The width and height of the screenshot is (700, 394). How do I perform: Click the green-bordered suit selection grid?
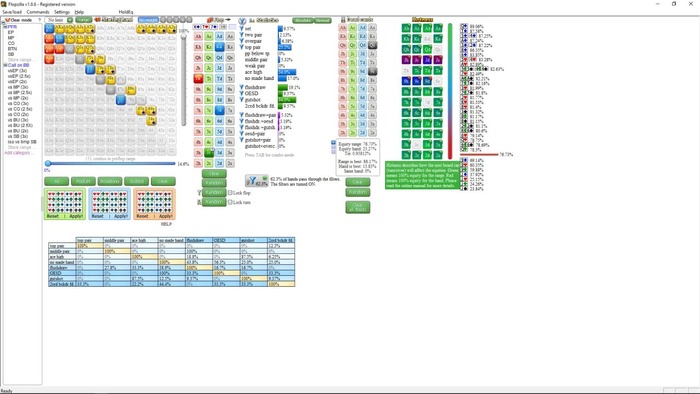tap(65, 204)
